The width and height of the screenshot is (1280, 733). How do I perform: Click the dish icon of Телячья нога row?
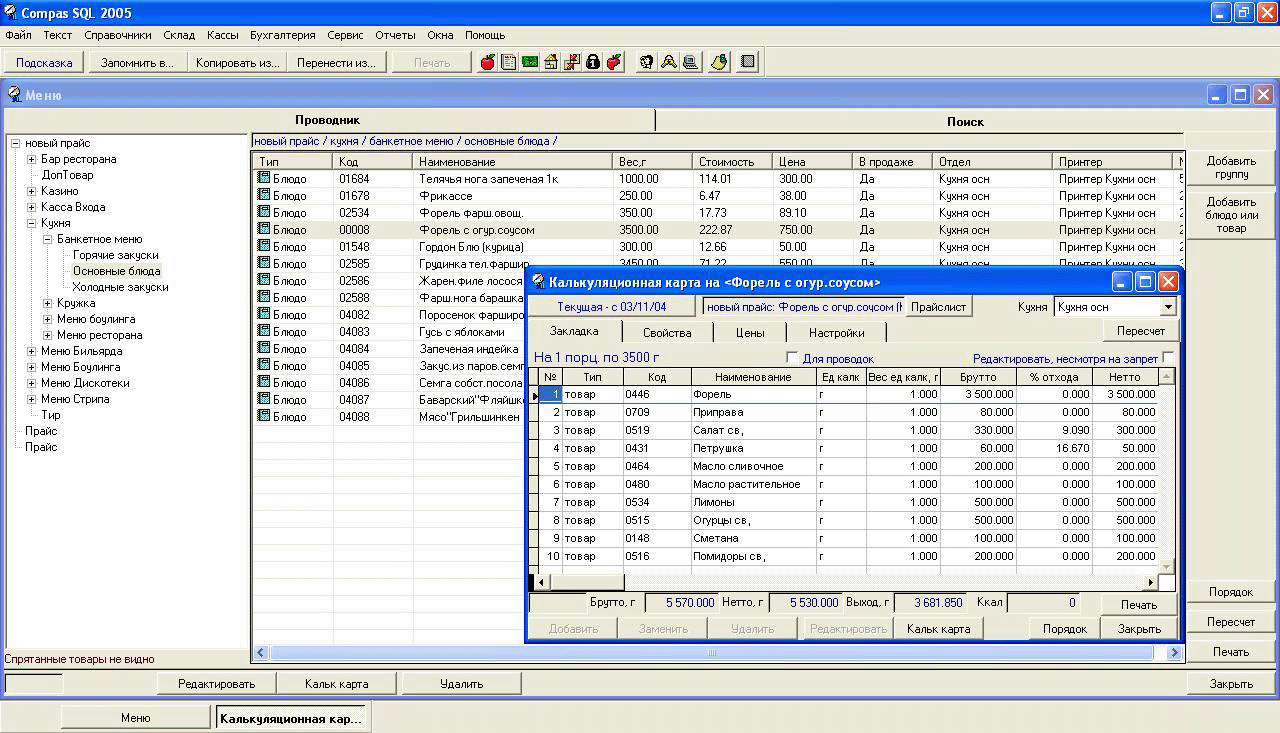pyautogui.click(x=264, y=178)
